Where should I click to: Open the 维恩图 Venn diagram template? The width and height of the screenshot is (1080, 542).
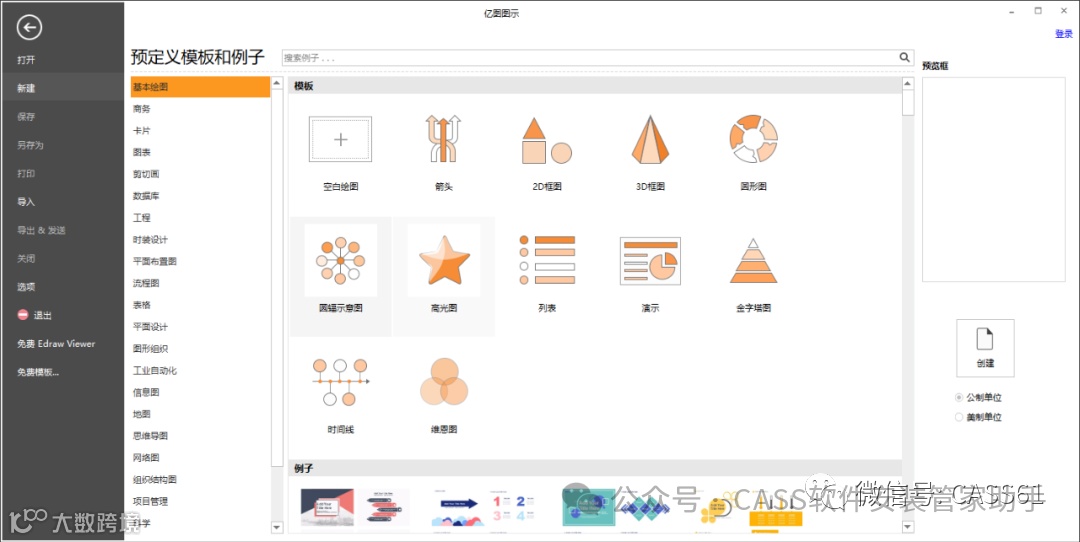(444, 382)
